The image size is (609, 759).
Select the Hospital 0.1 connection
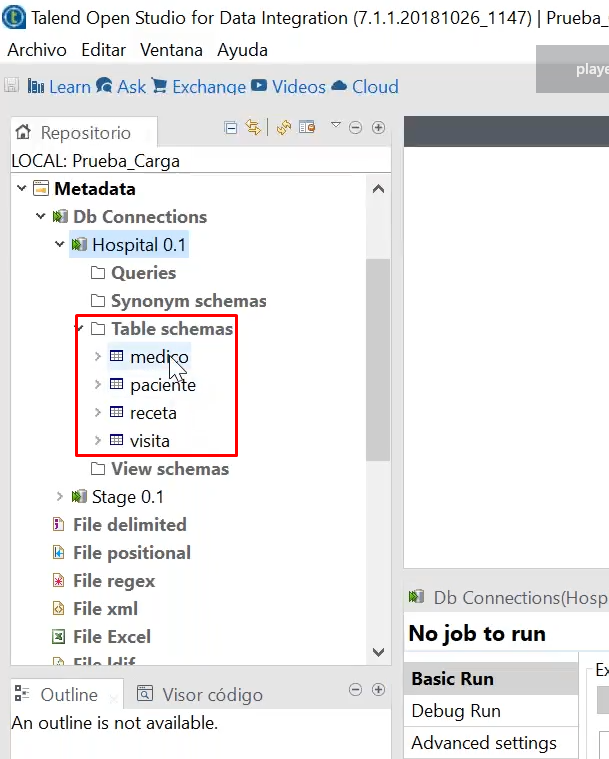[138, 244]
